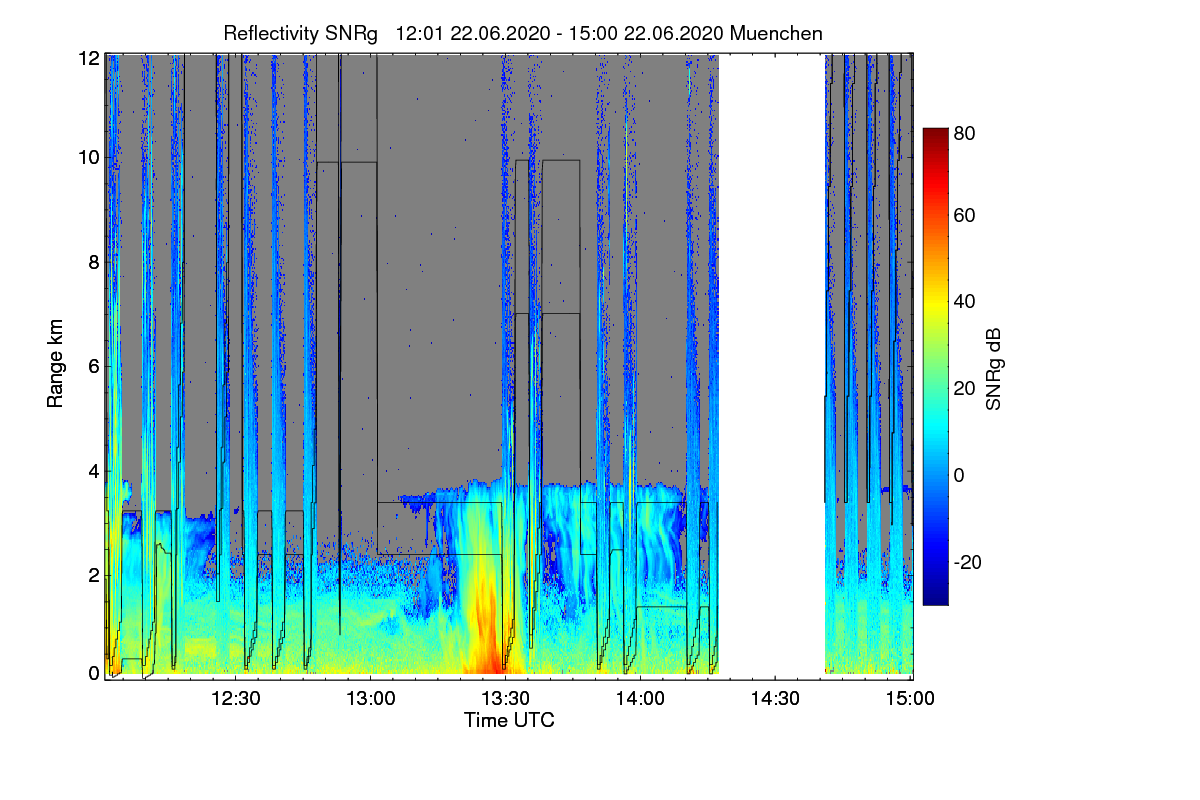The image size is (1200, 800).
Task: Click the colorbar value 80
Action: [964, 133]
